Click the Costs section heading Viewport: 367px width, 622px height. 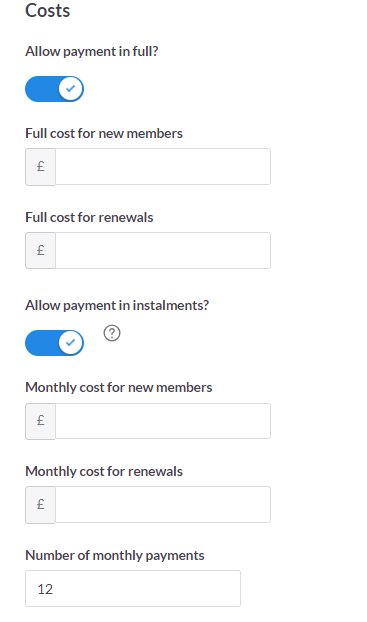click(48, 10)
